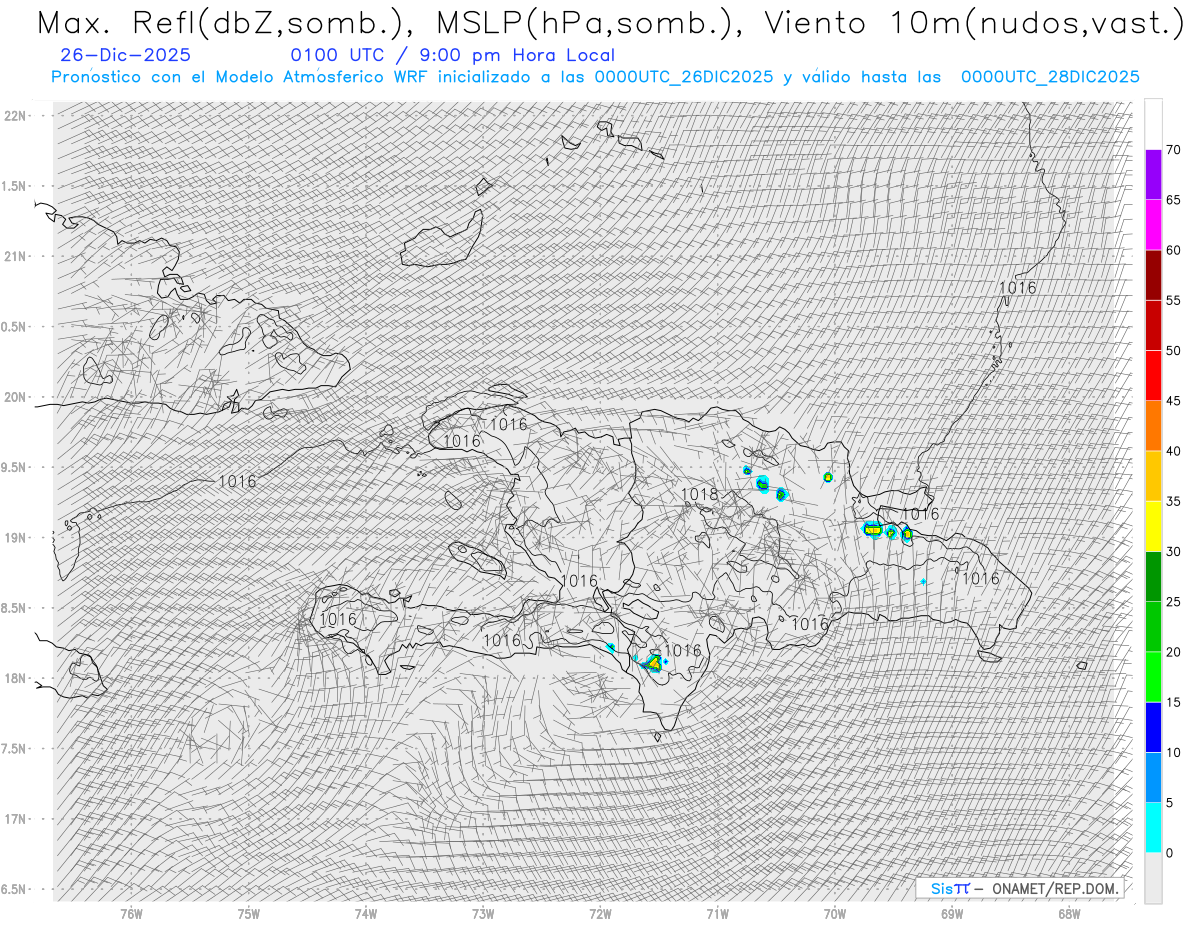Click the '17N' latitude label
The width and height of the screenshot is (1200, 927).
click(x=17, y=819)
